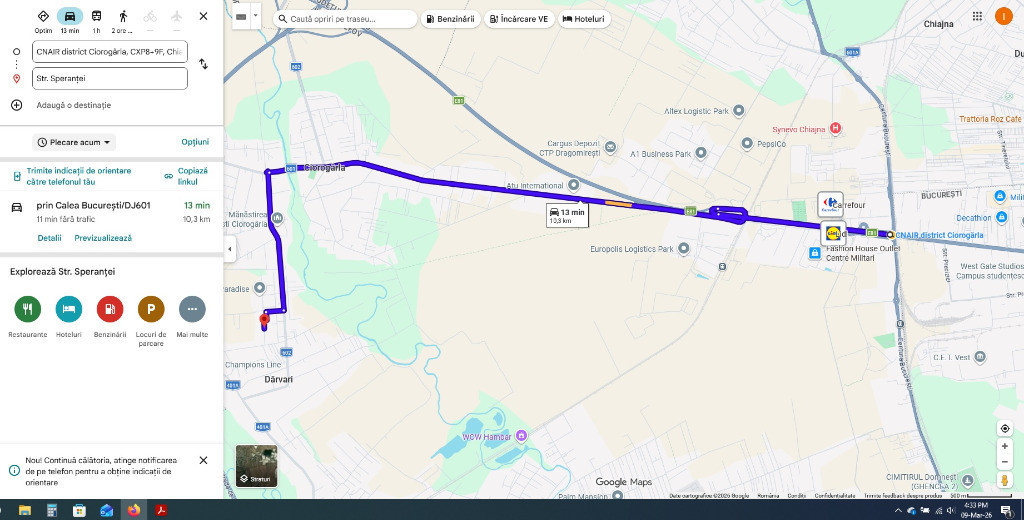Expand the Plecare acum dropdown
Screen dimensions: 1024x520
tap(74, 142)
